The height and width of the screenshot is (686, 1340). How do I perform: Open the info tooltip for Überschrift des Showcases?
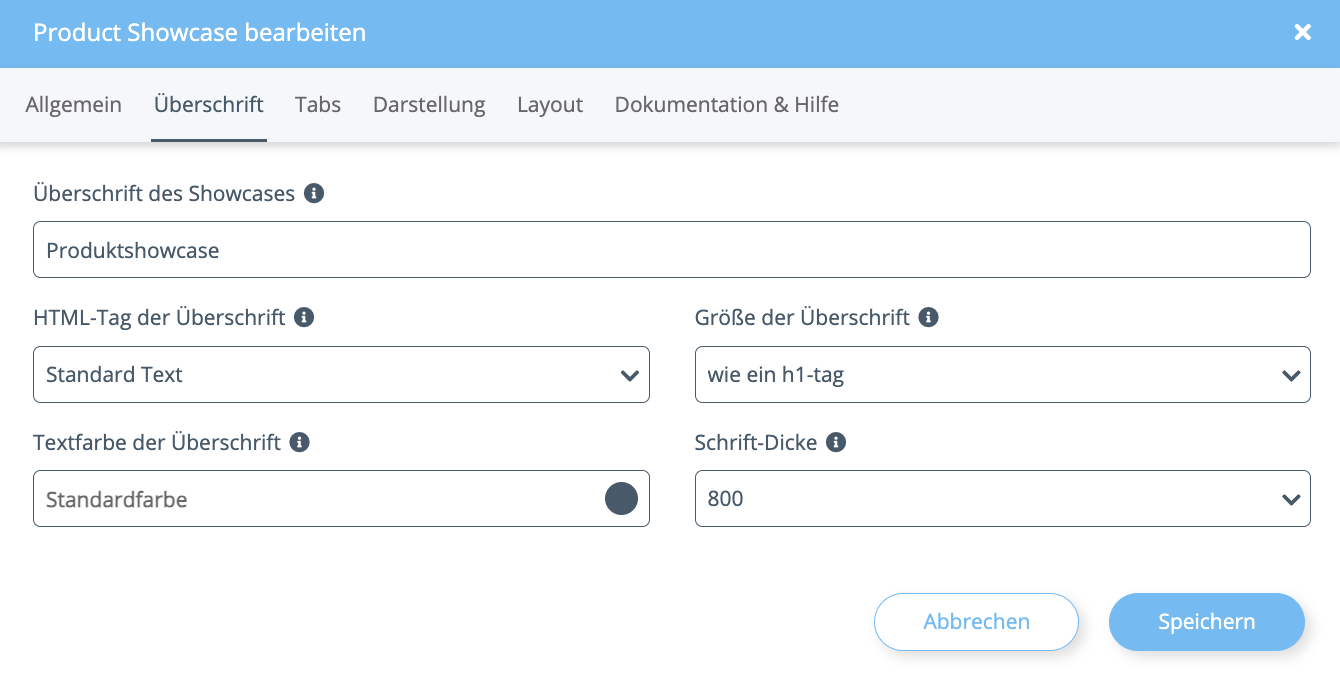(x=313, y=193)
